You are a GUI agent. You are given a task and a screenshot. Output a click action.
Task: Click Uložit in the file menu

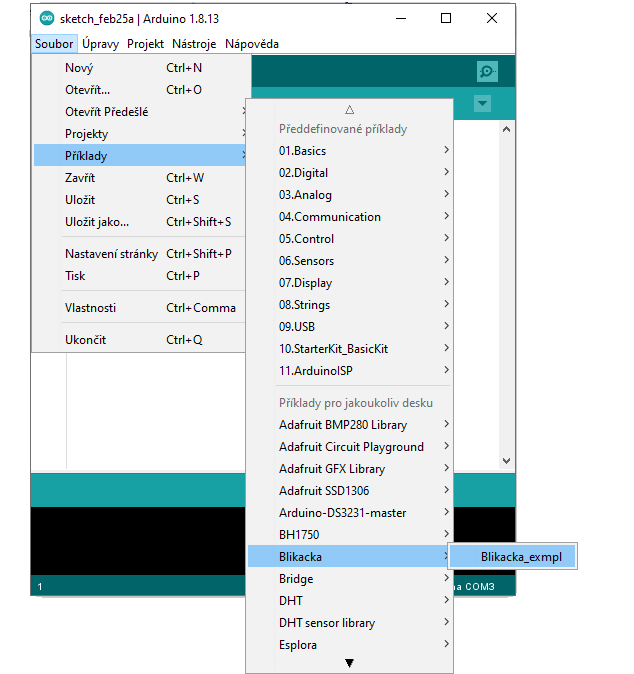click(139, 200)
